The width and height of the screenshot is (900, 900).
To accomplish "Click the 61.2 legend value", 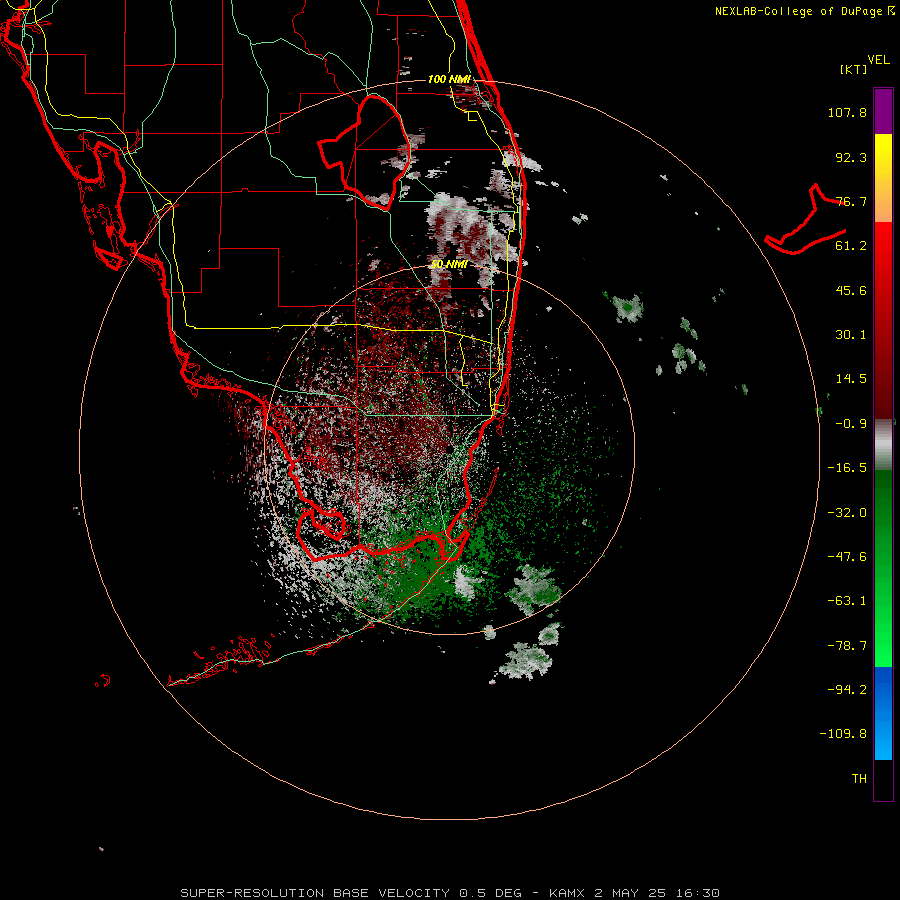I will [851, 246].
